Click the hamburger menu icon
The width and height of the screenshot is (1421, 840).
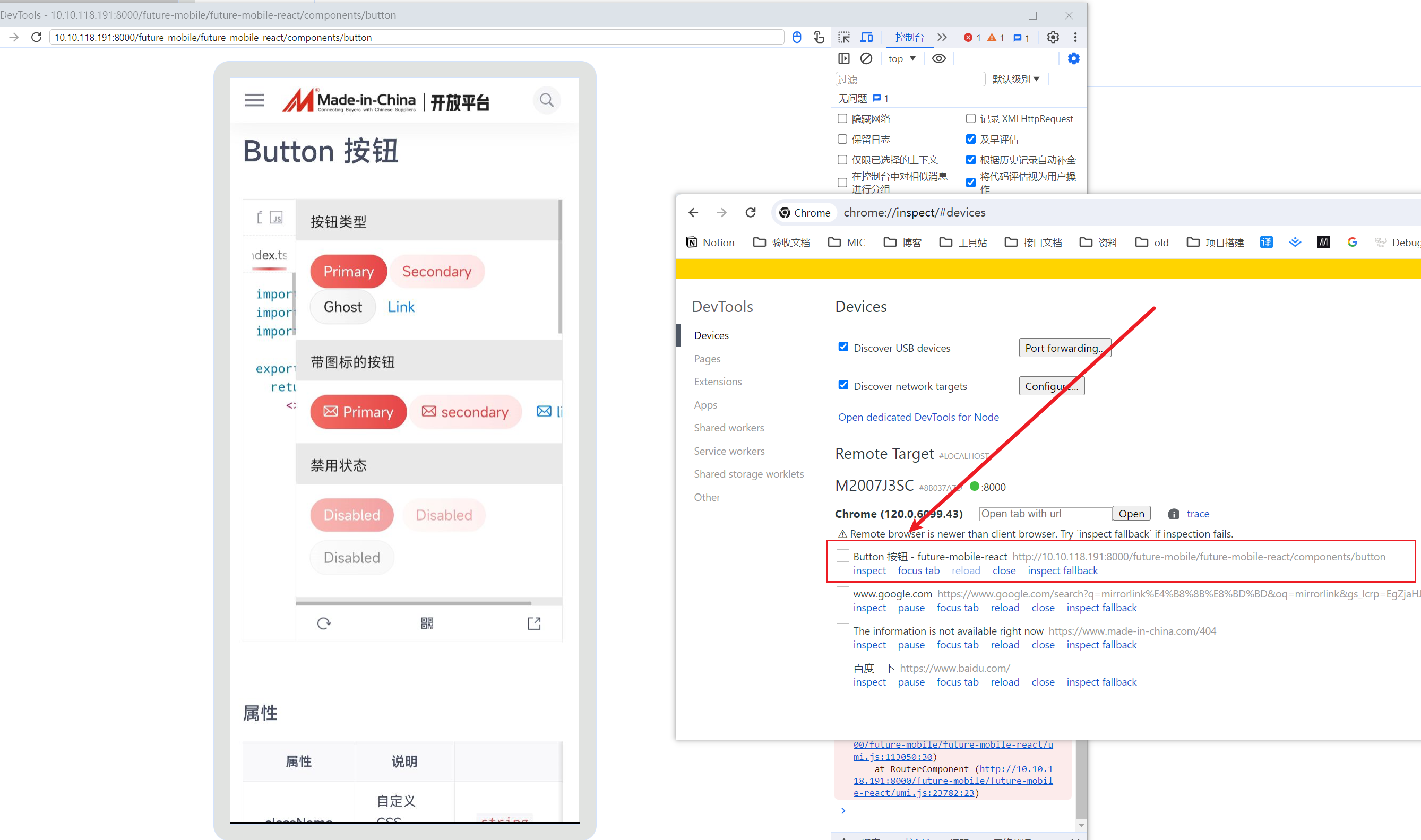tap(254, 100)
